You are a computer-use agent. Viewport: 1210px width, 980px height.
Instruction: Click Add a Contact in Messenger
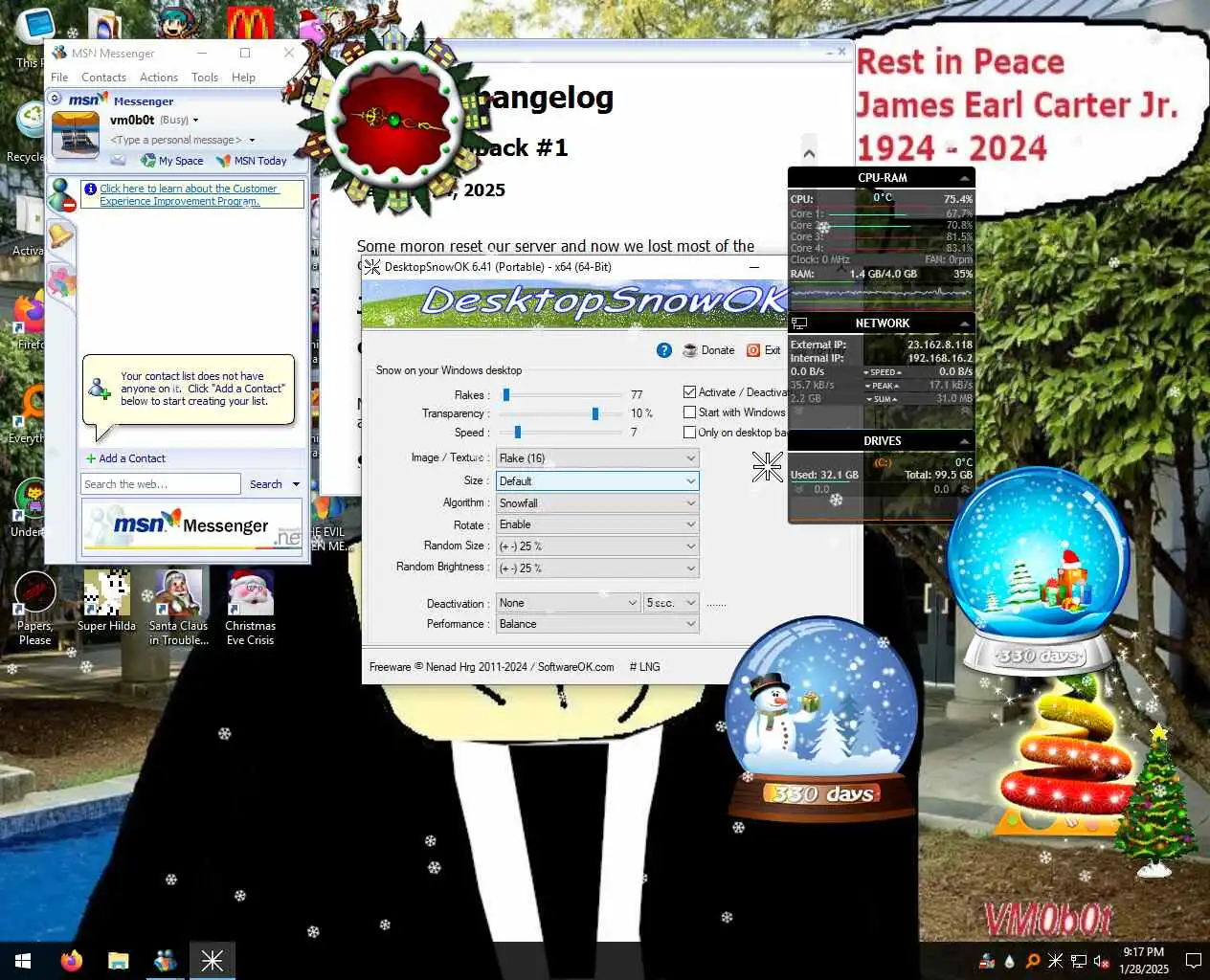125,459
